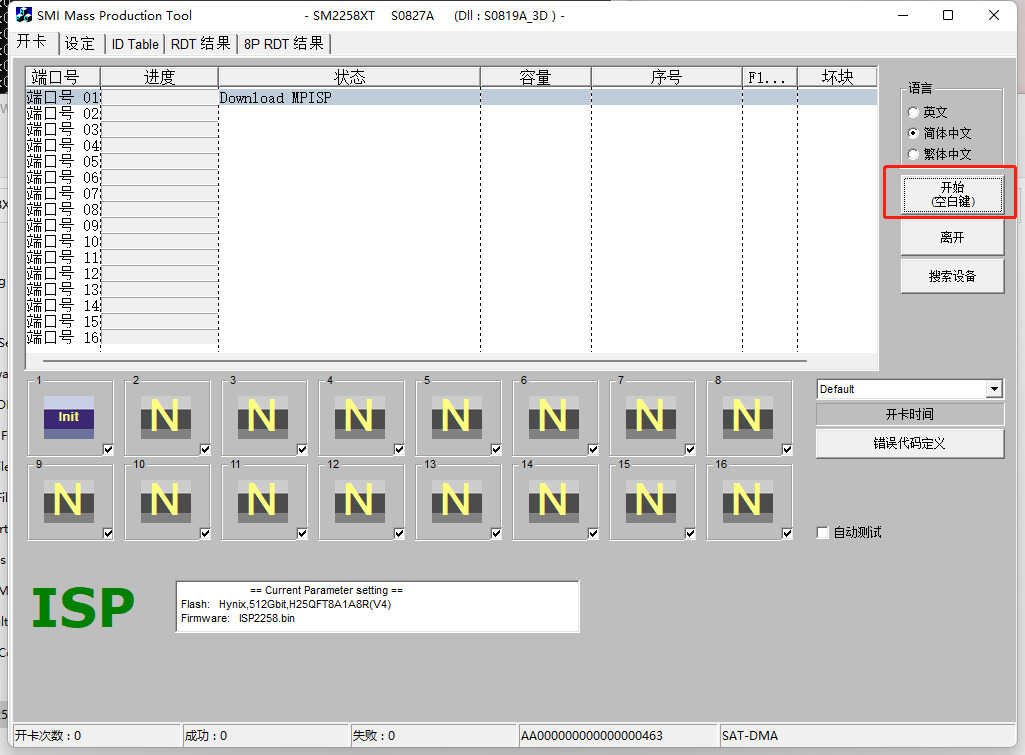Viewport: 1025px width, 755px height.
Task: Switch to the 设定 tab
Action: (80, 44)
